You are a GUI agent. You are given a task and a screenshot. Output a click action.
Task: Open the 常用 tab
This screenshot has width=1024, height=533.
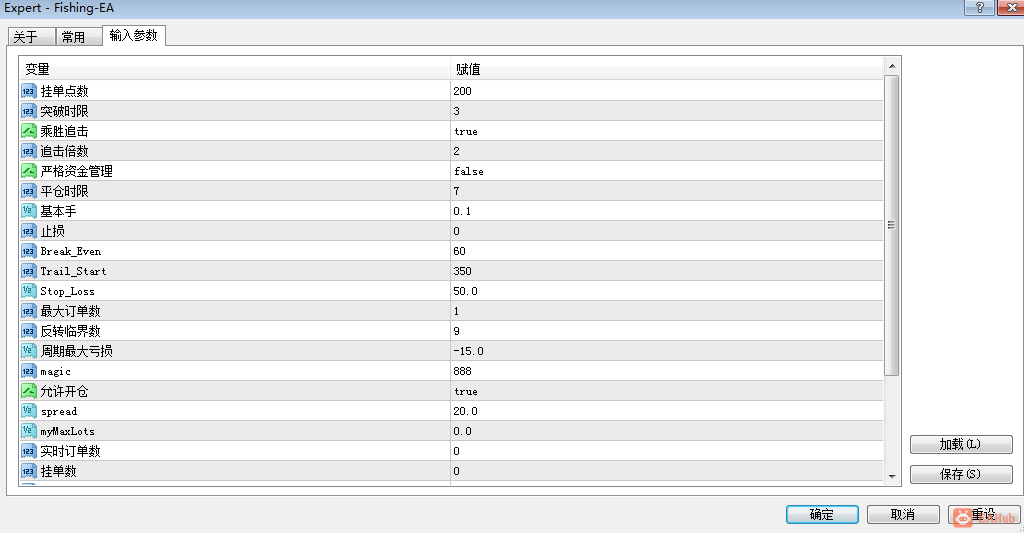79,37
